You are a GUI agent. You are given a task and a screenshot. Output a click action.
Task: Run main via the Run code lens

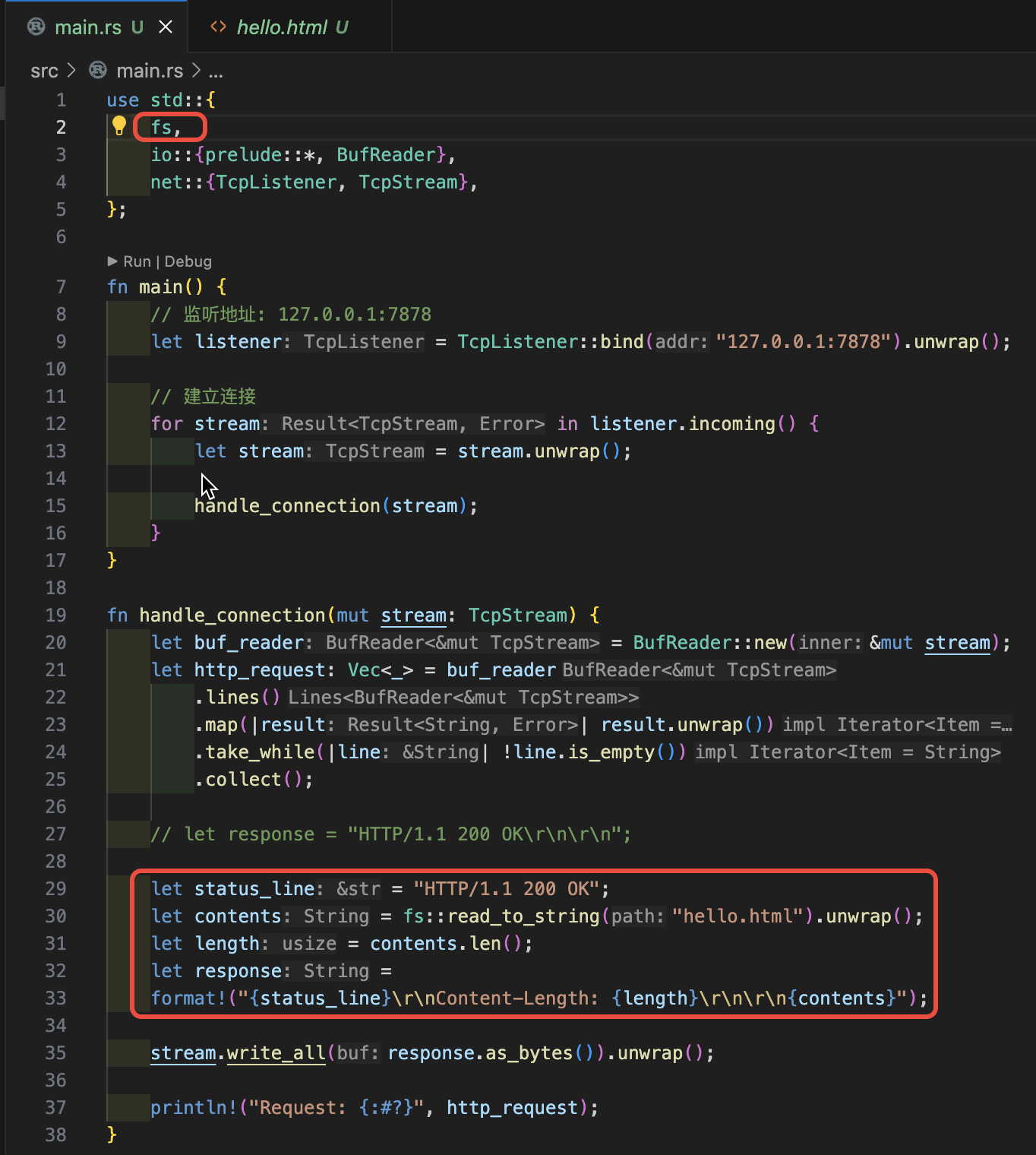[x=137, y=261]
